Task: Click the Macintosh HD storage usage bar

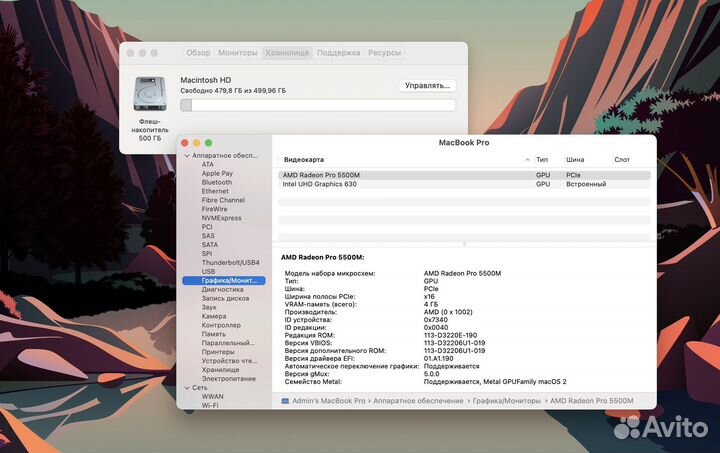Action: point(318,105)
